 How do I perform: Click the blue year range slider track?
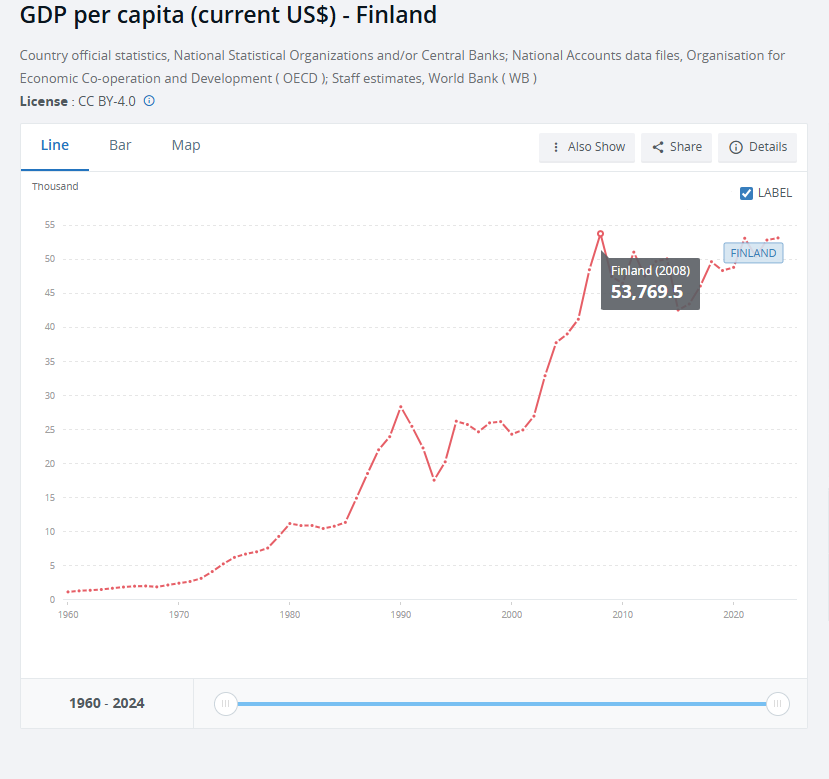[x=502, y=704]
